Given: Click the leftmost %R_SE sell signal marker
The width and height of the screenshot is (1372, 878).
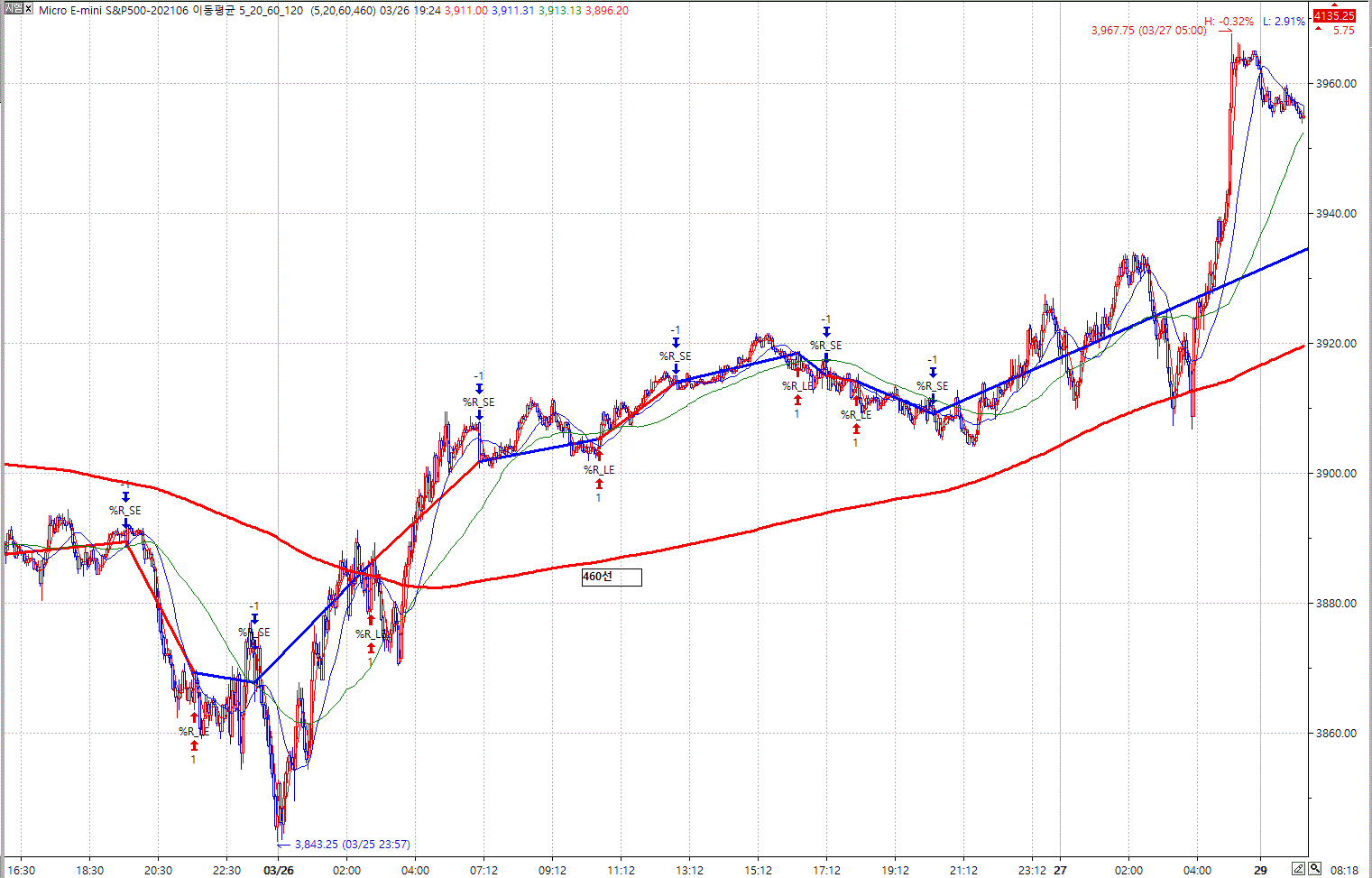Looking at the screenshot, I should (125, 497).
